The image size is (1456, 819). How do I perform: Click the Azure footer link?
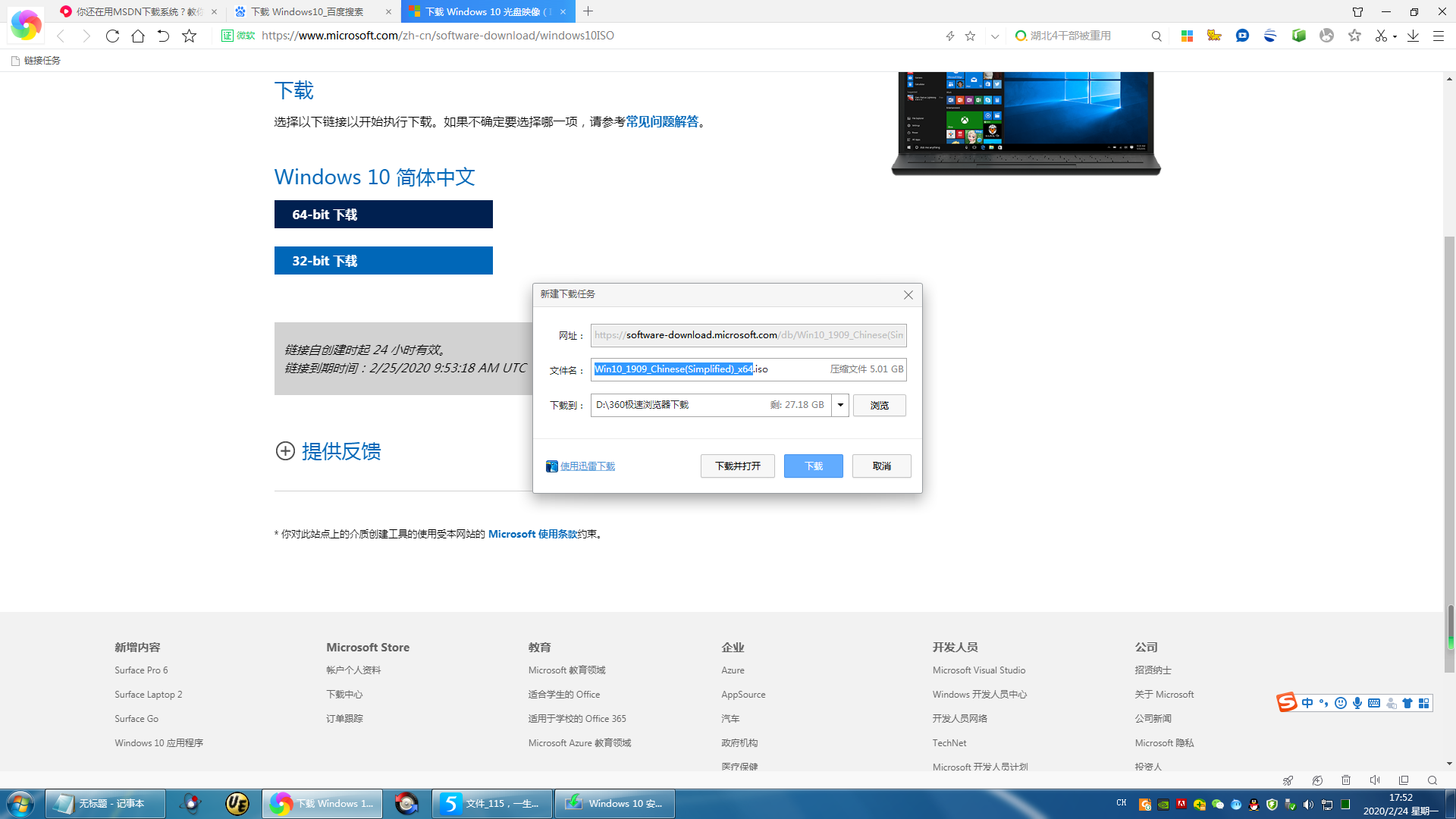tap(733, 670)
